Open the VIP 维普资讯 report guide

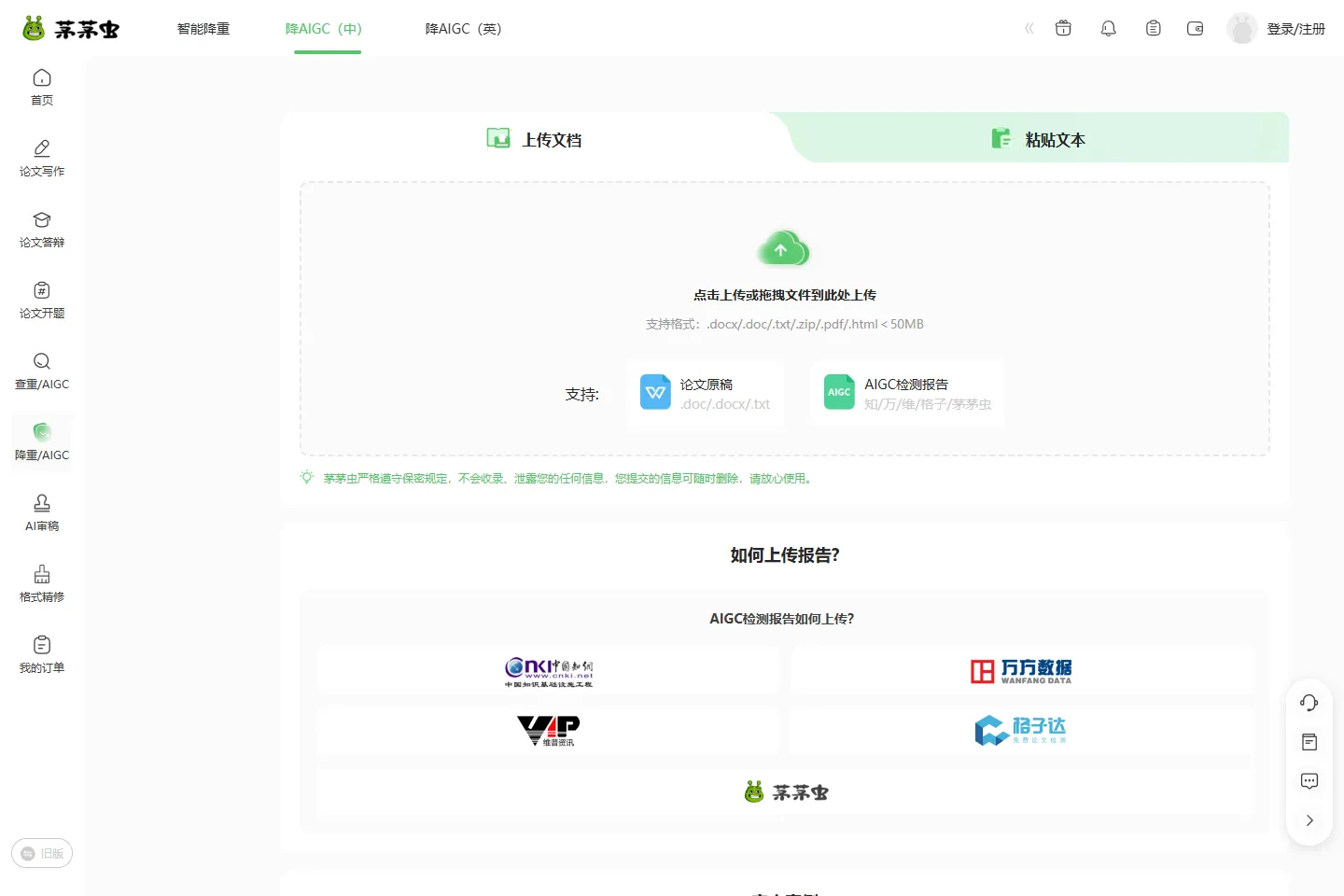(549, 730)
